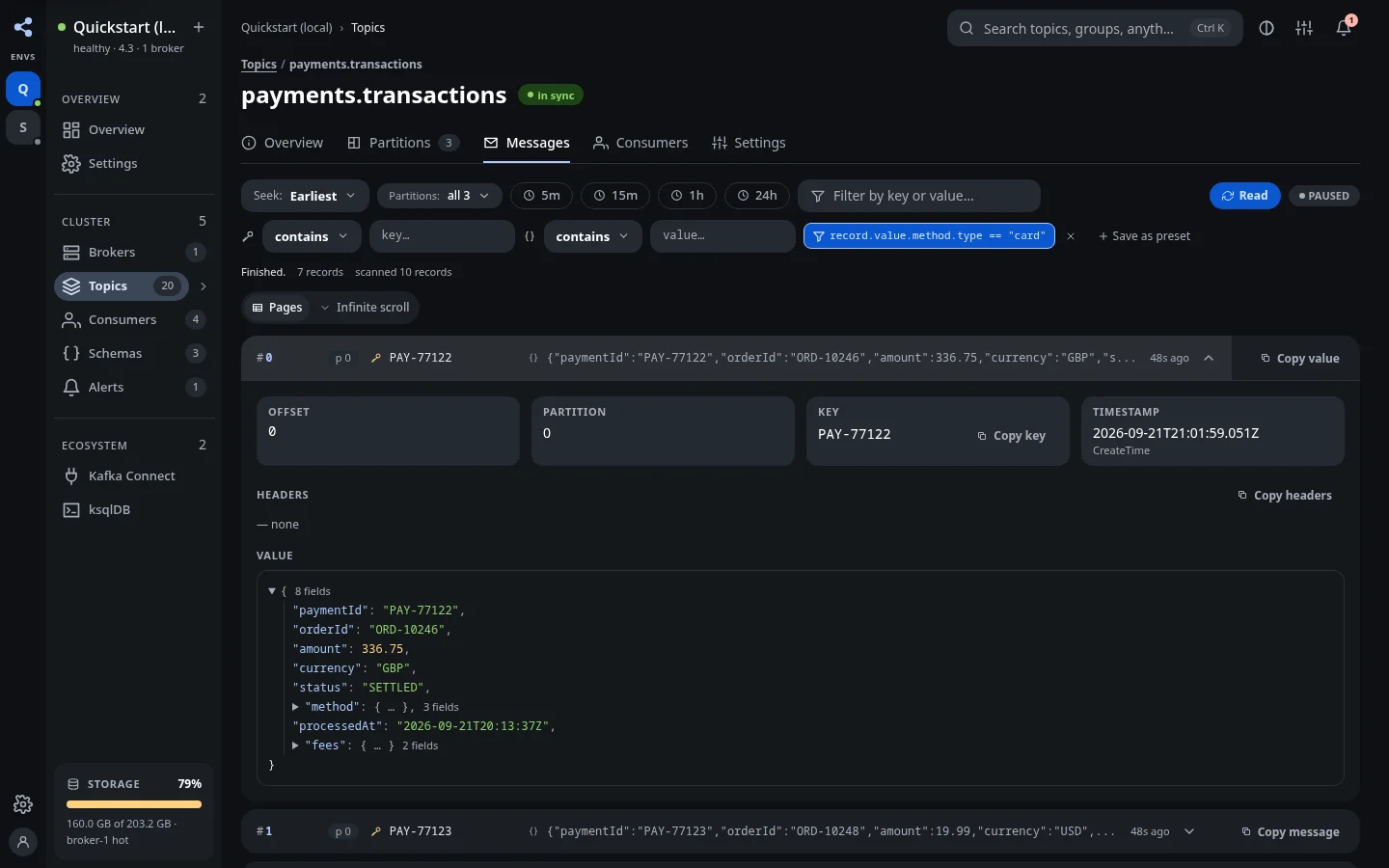
Task: Open Partitions all 3 dropdown
Action: coord(439,196)
